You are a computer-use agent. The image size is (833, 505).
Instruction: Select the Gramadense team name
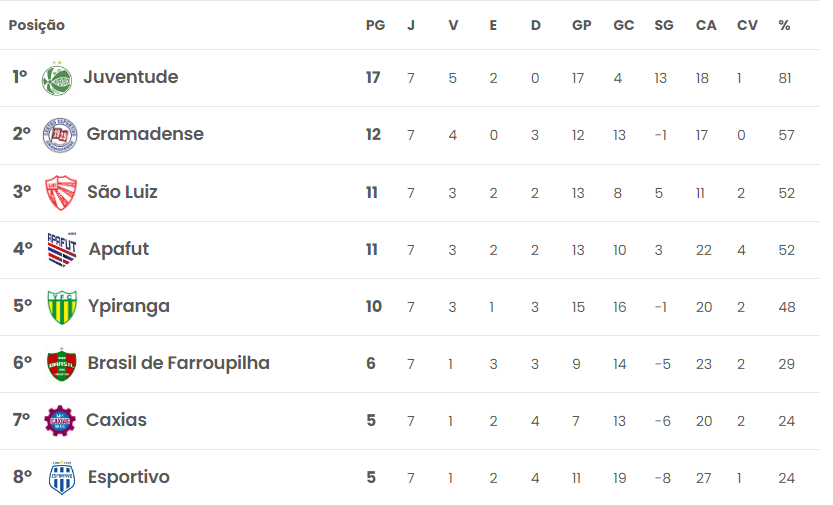pyautogui.click(x=145, y=134)
